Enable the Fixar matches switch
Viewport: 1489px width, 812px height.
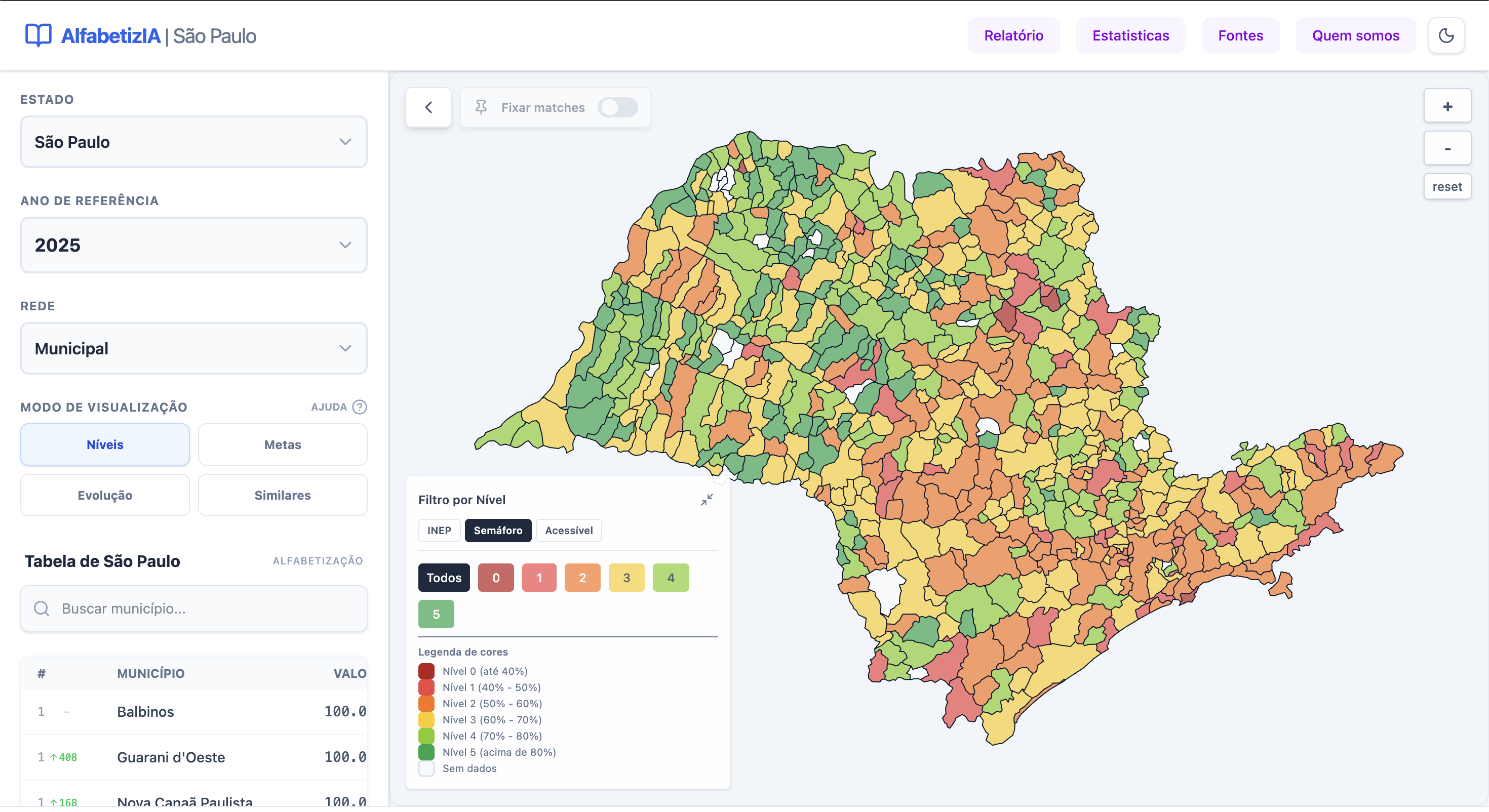617,107
